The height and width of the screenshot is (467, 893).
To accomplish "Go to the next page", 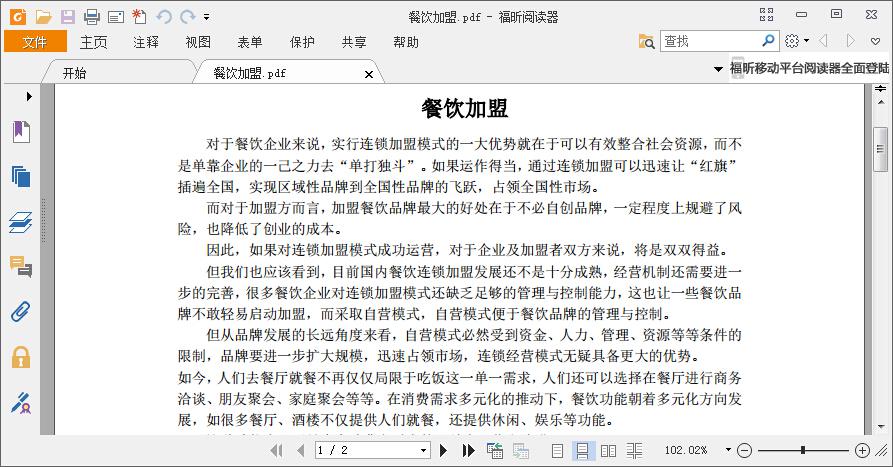I will [x=443, y=450].
